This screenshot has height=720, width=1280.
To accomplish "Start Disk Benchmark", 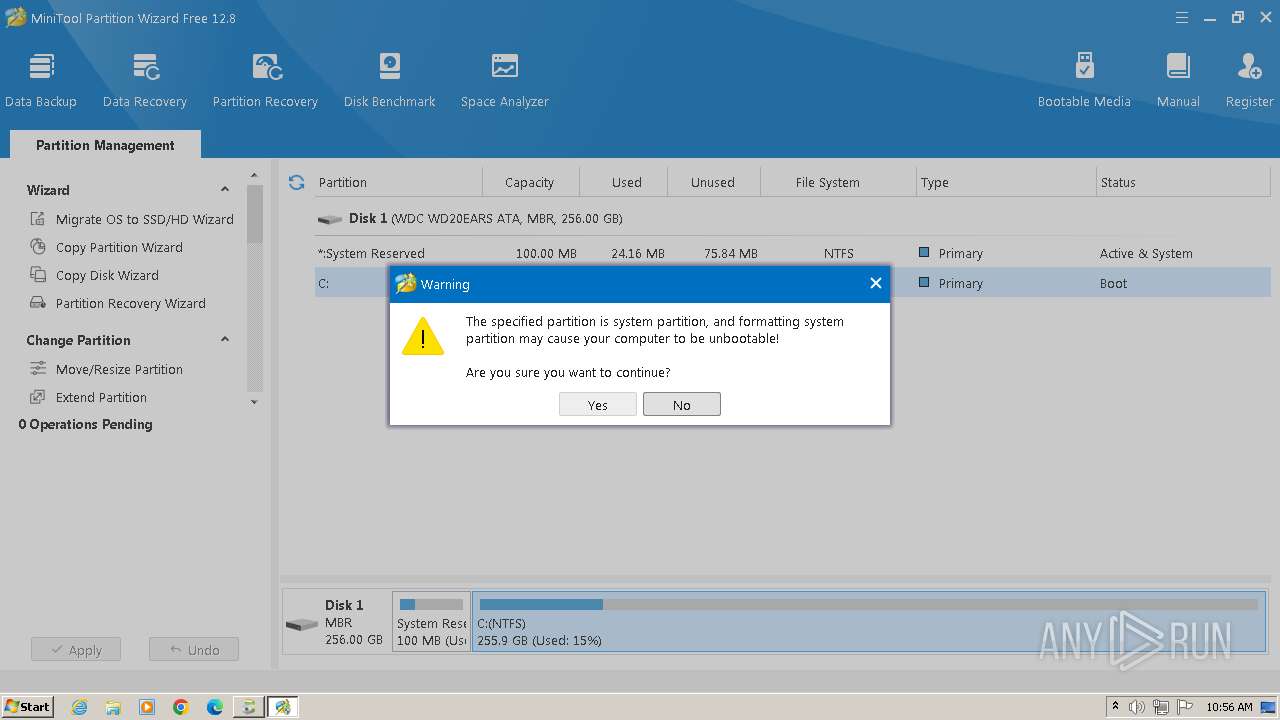I will (x=390, y=80).
